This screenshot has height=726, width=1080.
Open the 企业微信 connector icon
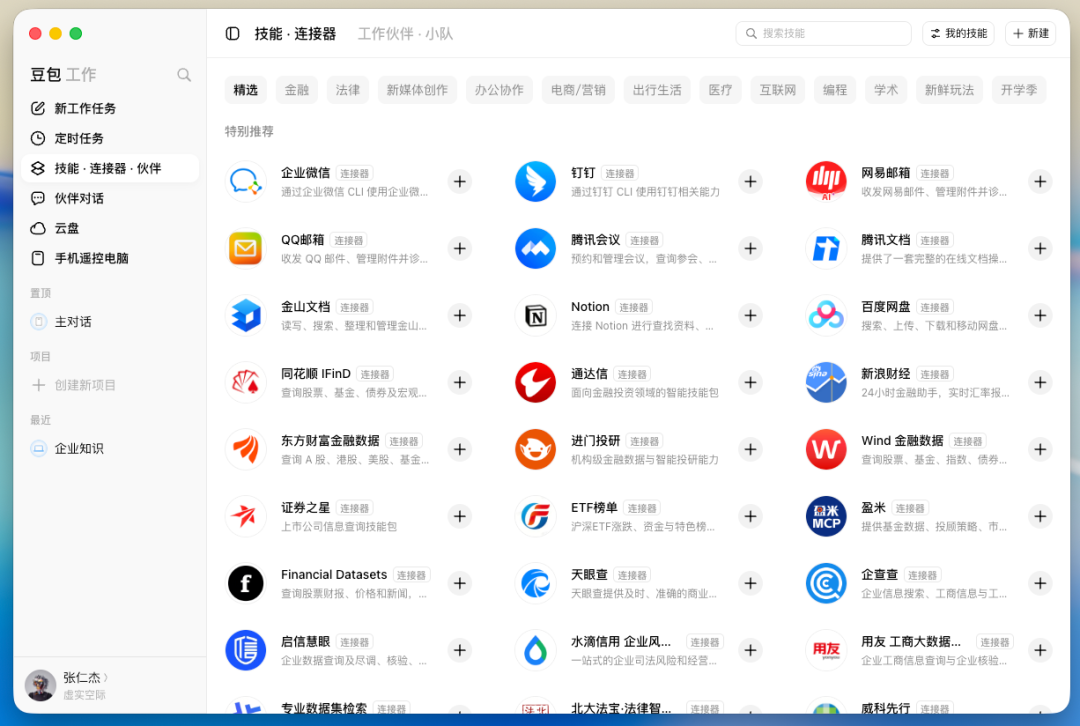coord(246,182)
